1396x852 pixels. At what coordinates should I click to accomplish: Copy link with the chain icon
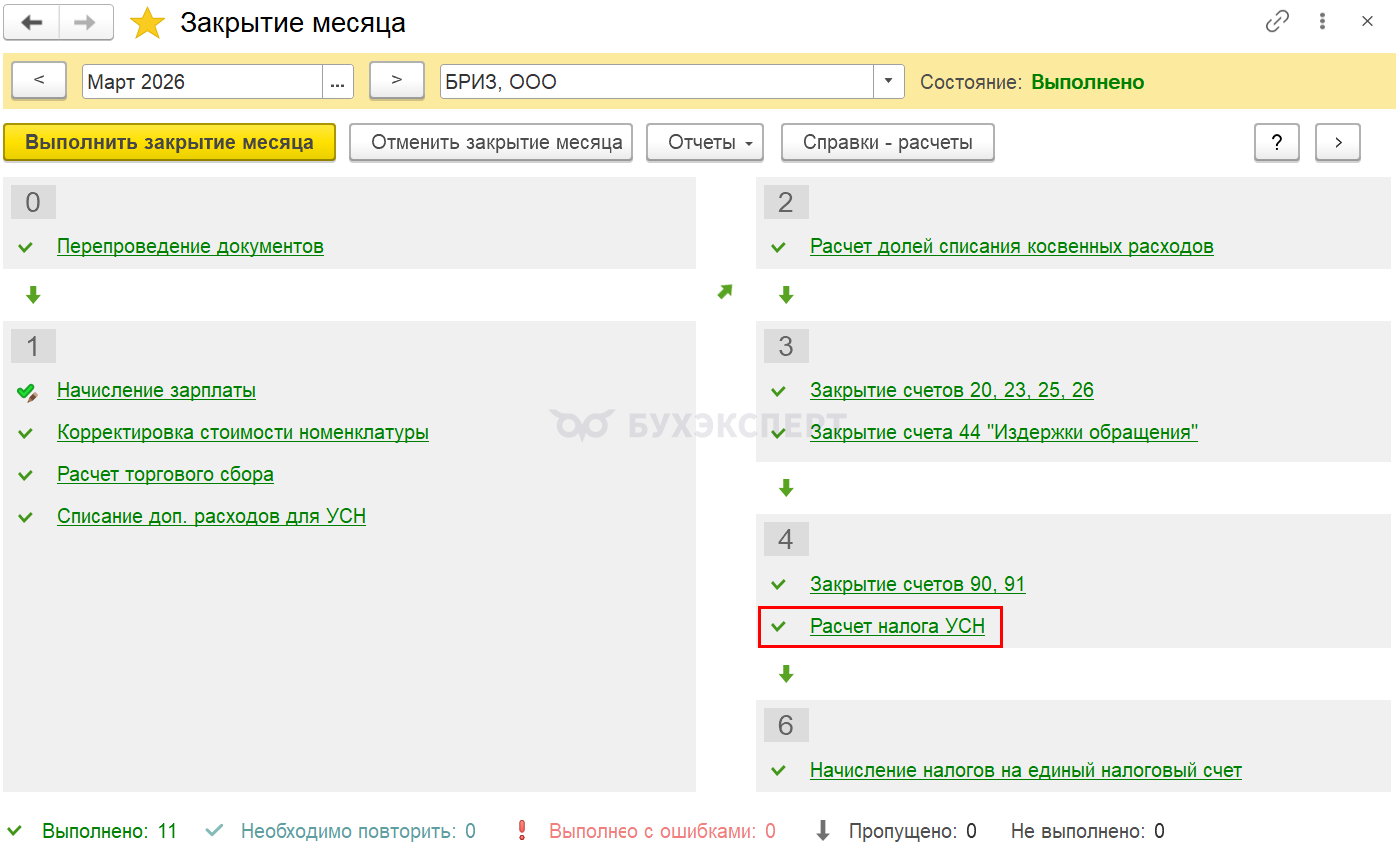click(1277, 22)
